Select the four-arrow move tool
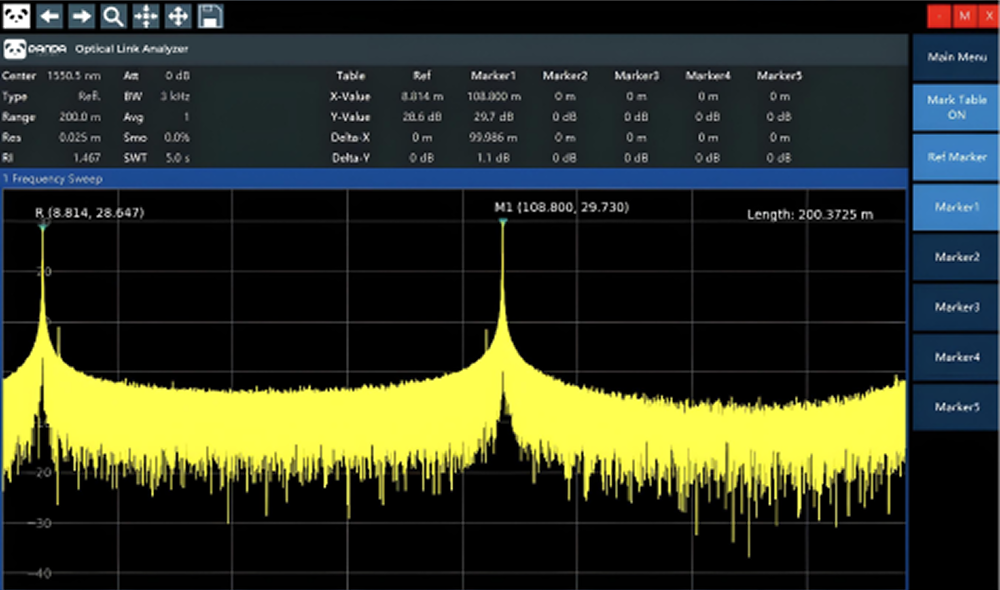Image resolution: width=1000 pixels, height=590 pixels. tap(178, 16)
